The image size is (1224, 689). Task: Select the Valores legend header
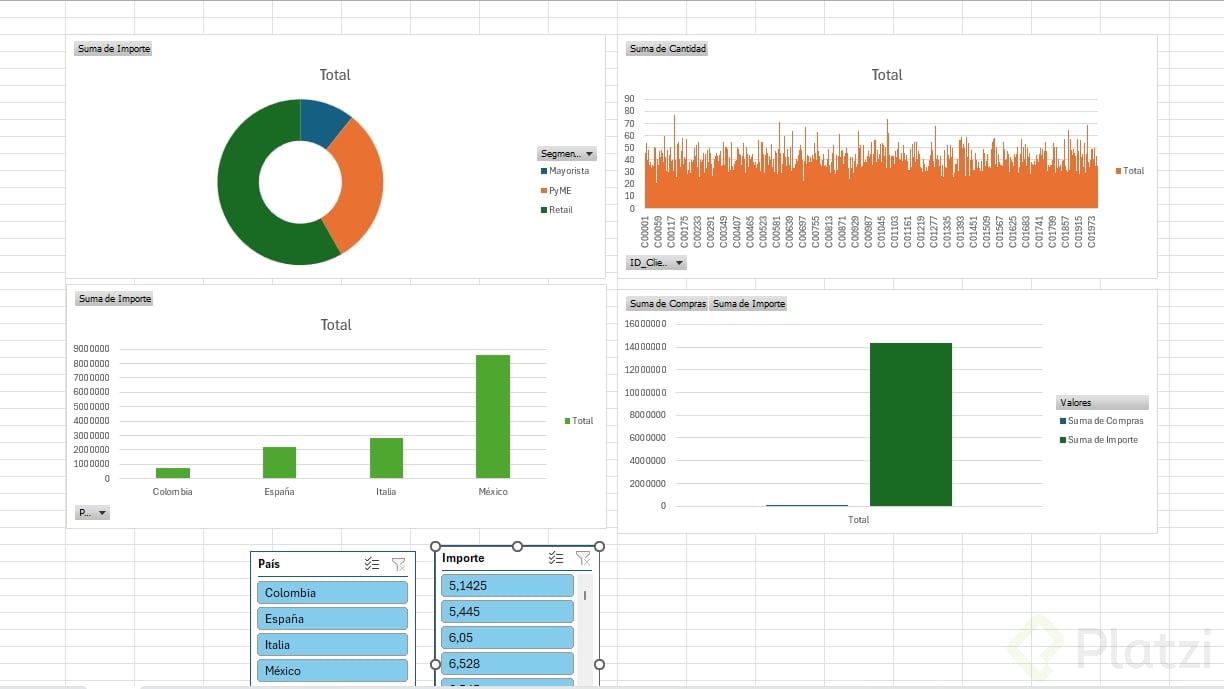[x=1102, y=403]
